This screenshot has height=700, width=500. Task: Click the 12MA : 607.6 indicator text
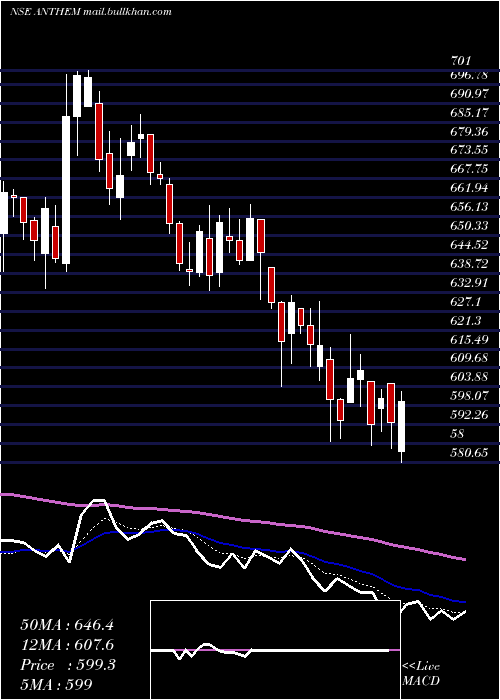point(67,645)
